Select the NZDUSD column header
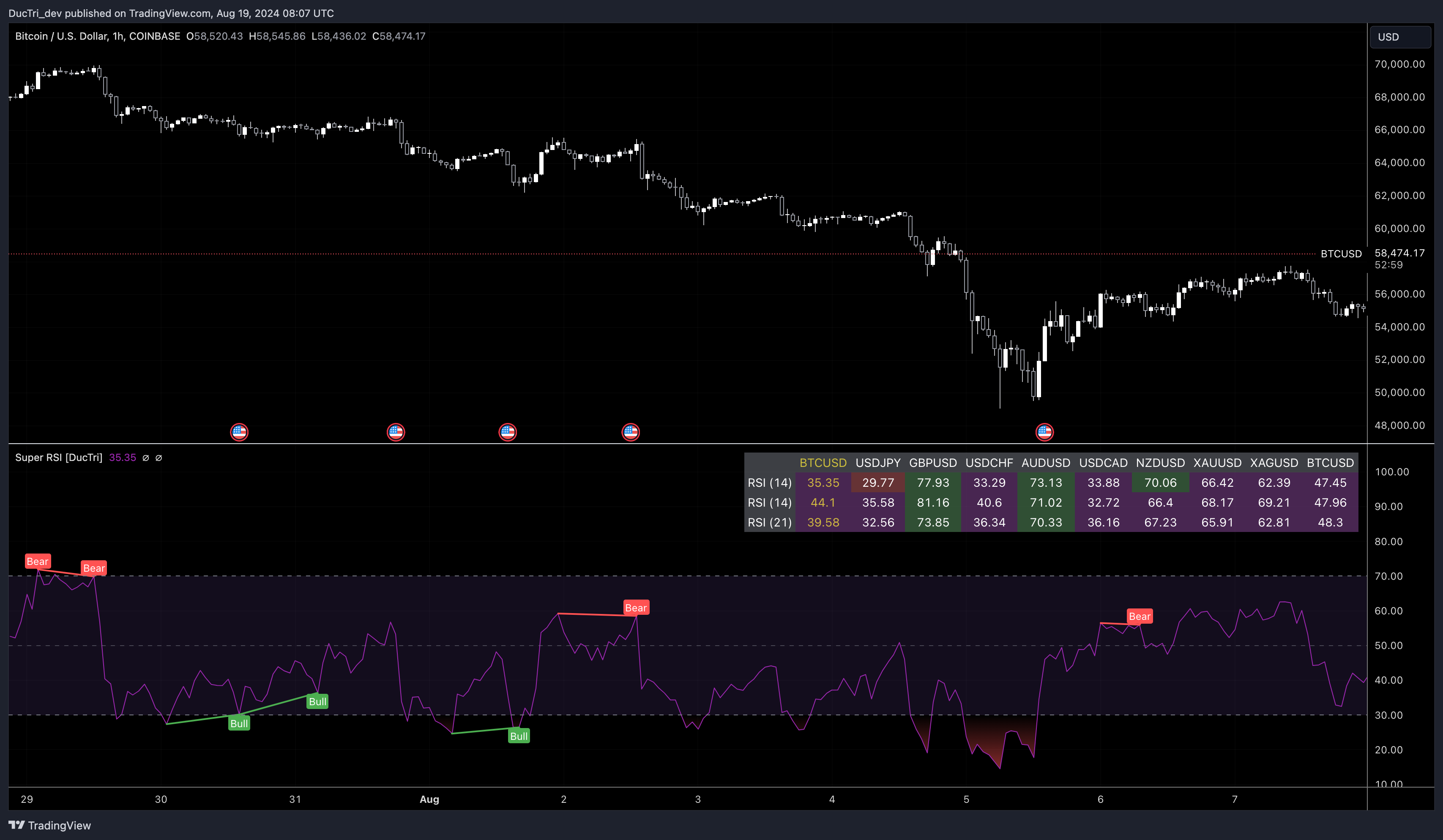 (1160, 463)
